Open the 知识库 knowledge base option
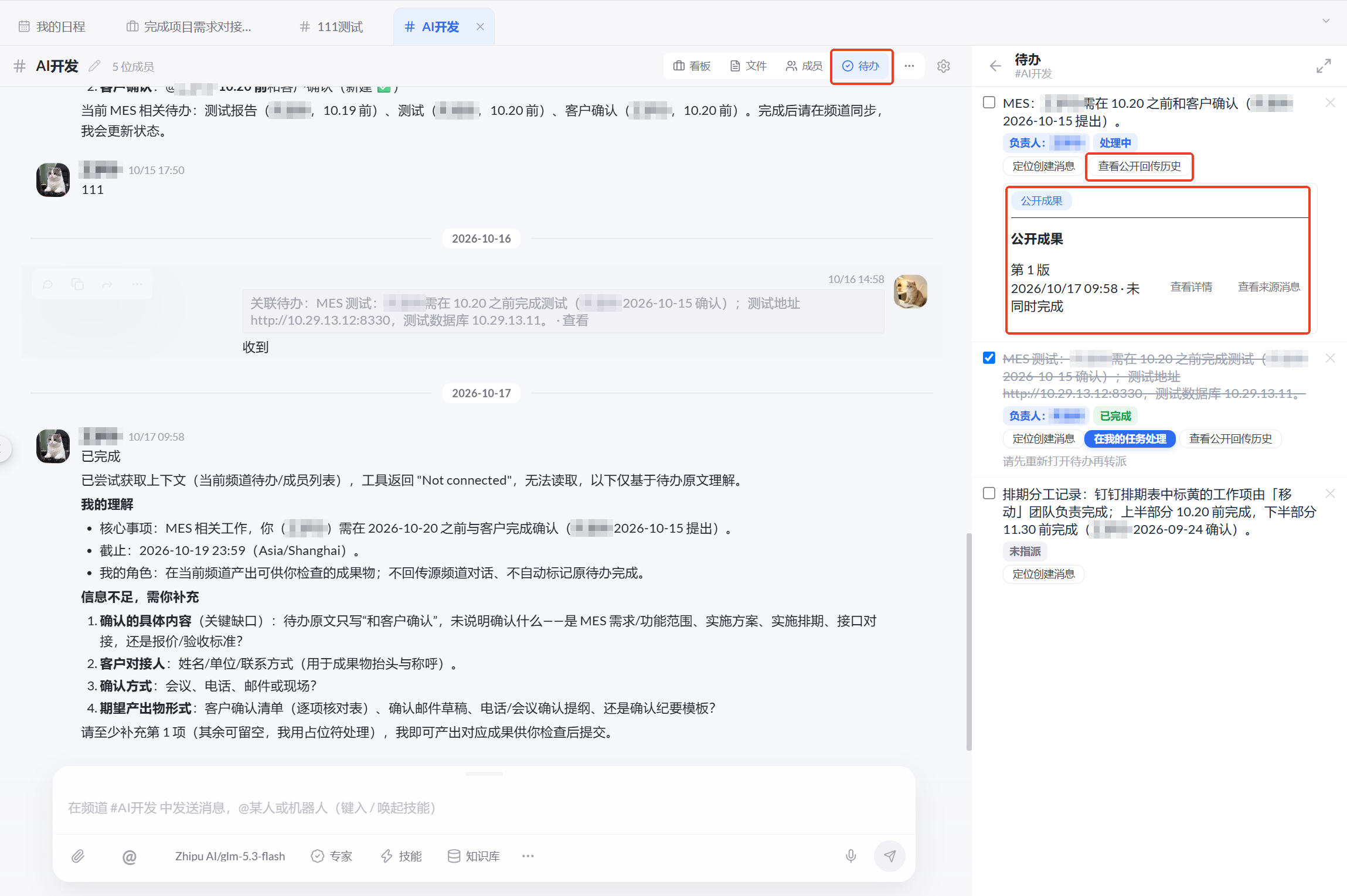 [474, 857]
